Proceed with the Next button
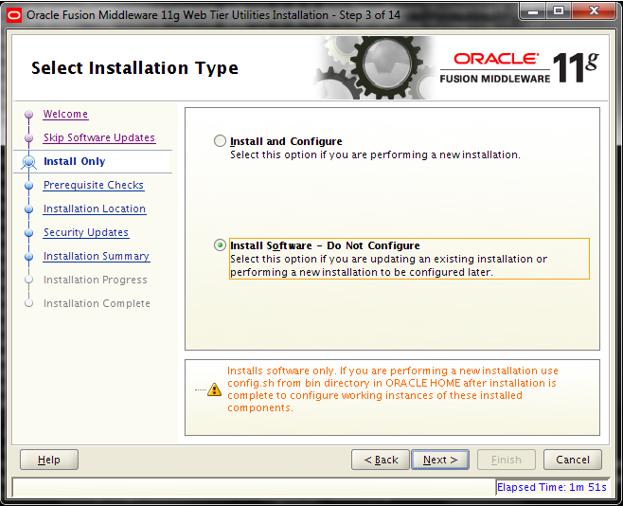This screenshot has height=506, width=623. [440, 460]
